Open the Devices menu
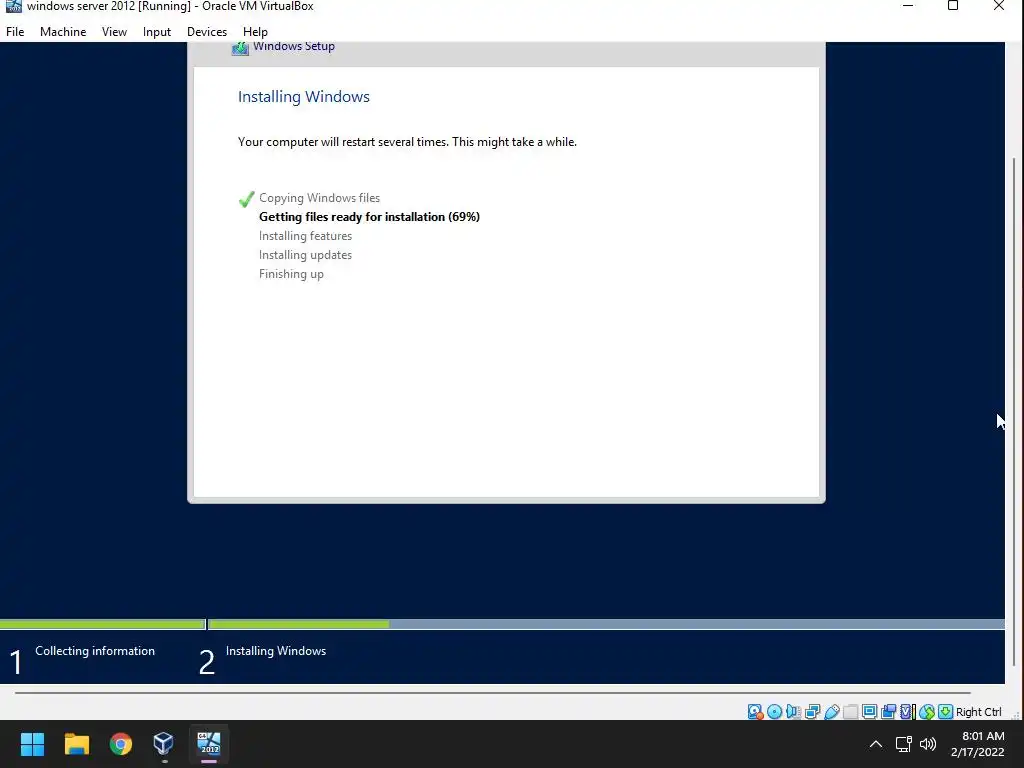 click(x=207, y=31)
